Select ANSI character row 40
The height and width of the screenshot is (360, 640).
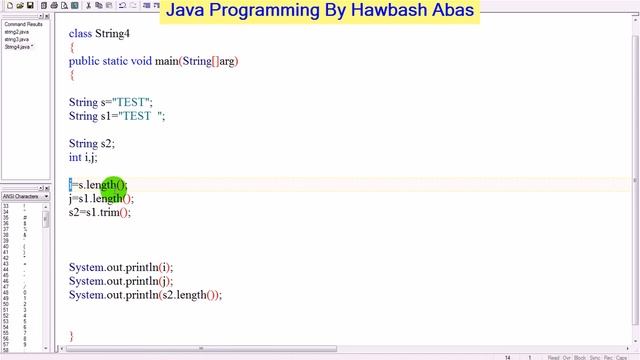(21, 247)
